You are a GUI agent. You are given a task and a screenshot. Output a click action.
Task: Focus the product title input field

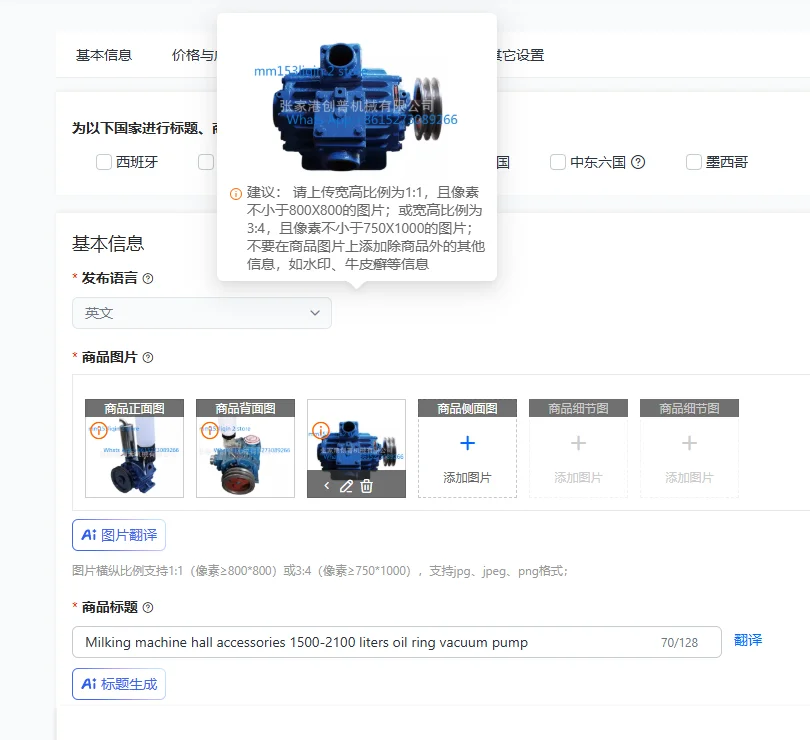(397, 642)
